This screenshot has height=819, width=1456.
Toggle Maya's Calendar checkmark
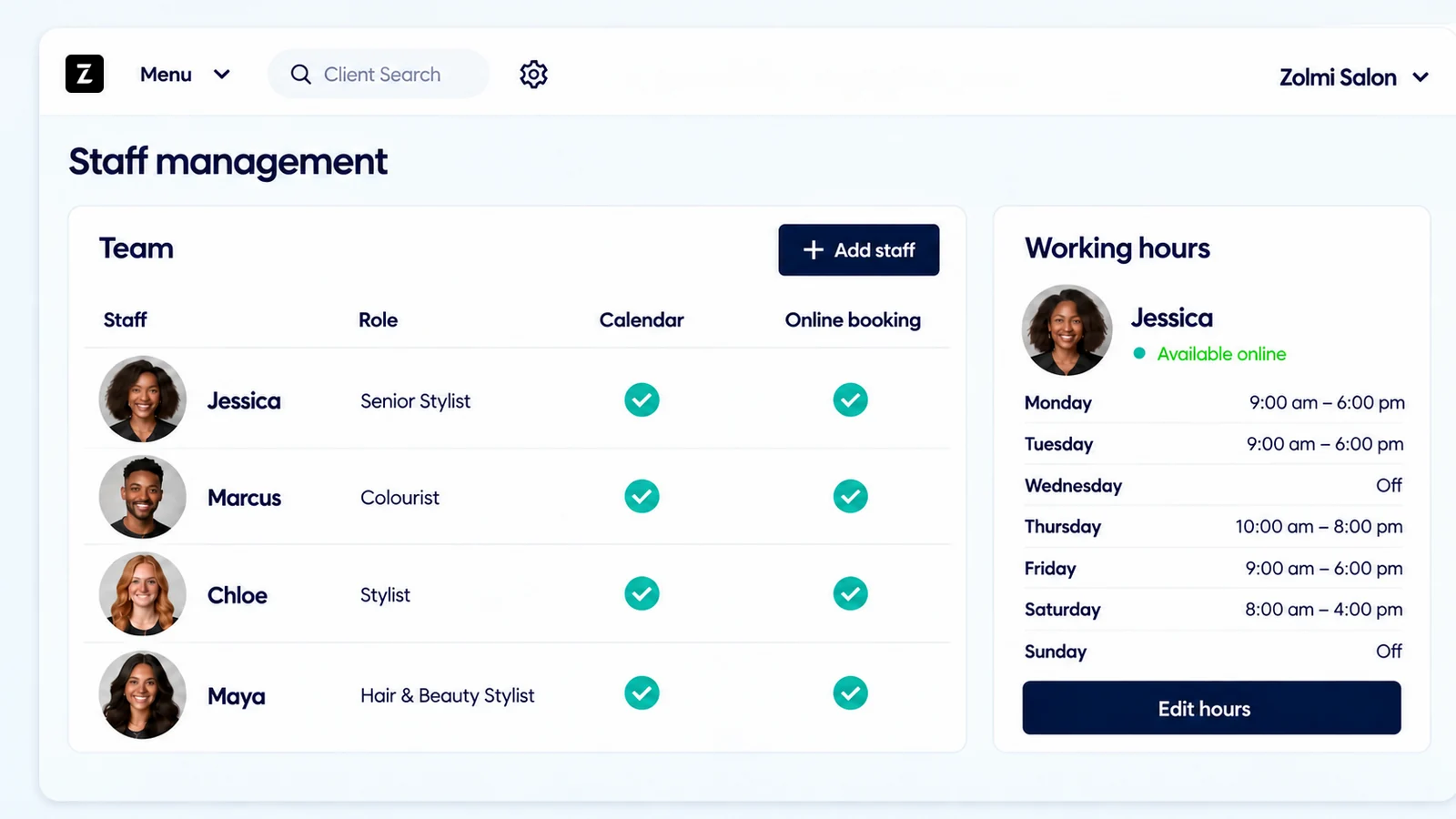pyautogui.click(x=642, y=693)
